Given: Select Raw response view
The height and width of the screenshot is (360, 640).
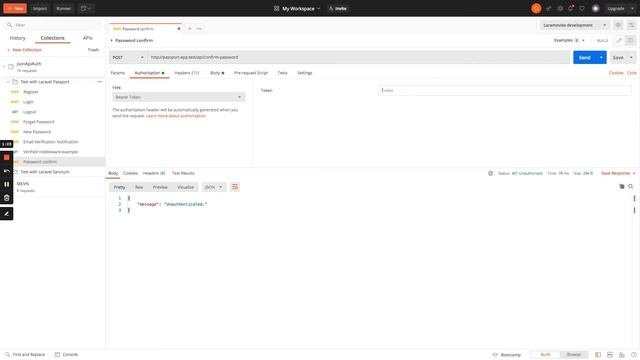Looking at the screenshot, I should [139, 187].
